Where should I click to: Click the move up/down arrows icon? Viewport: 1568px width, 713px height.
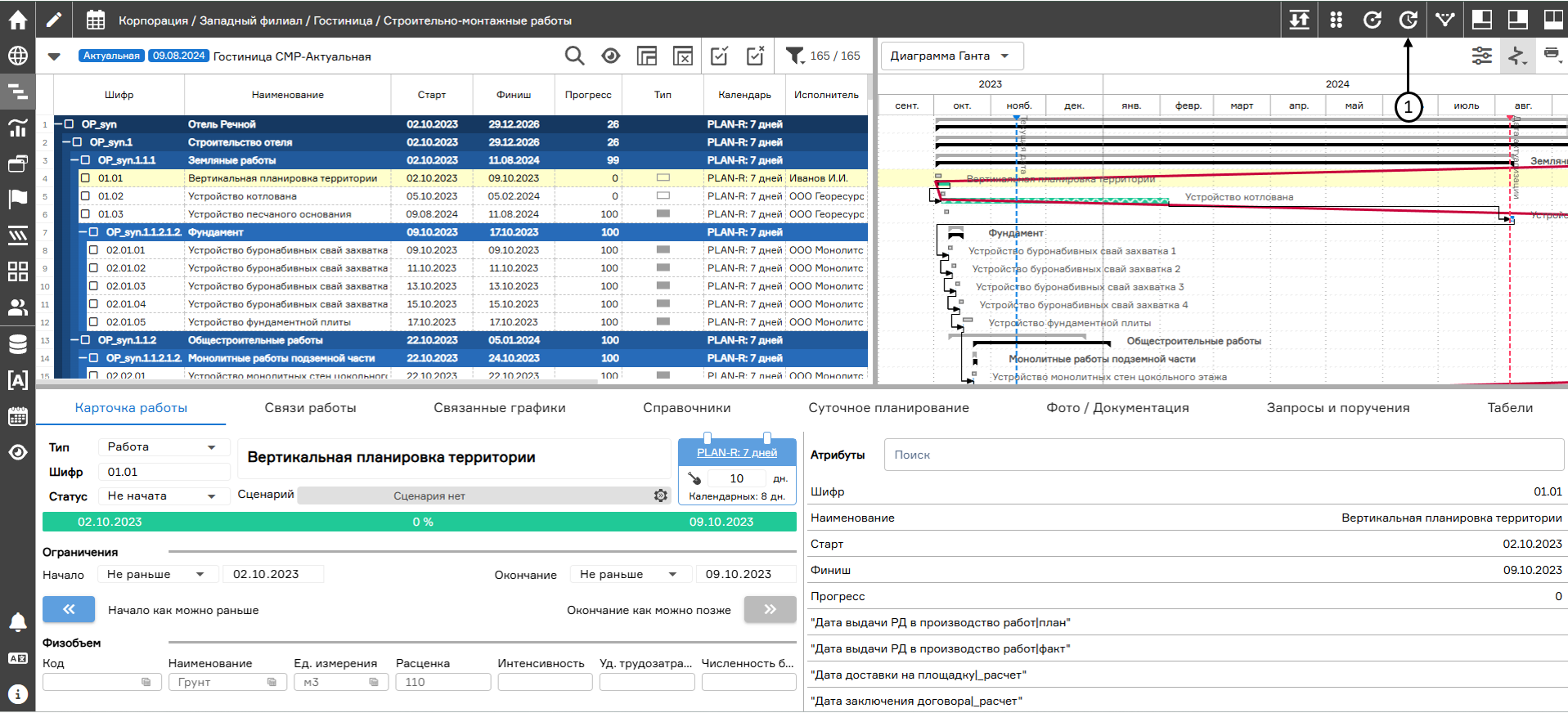(x=1299, y=20)
